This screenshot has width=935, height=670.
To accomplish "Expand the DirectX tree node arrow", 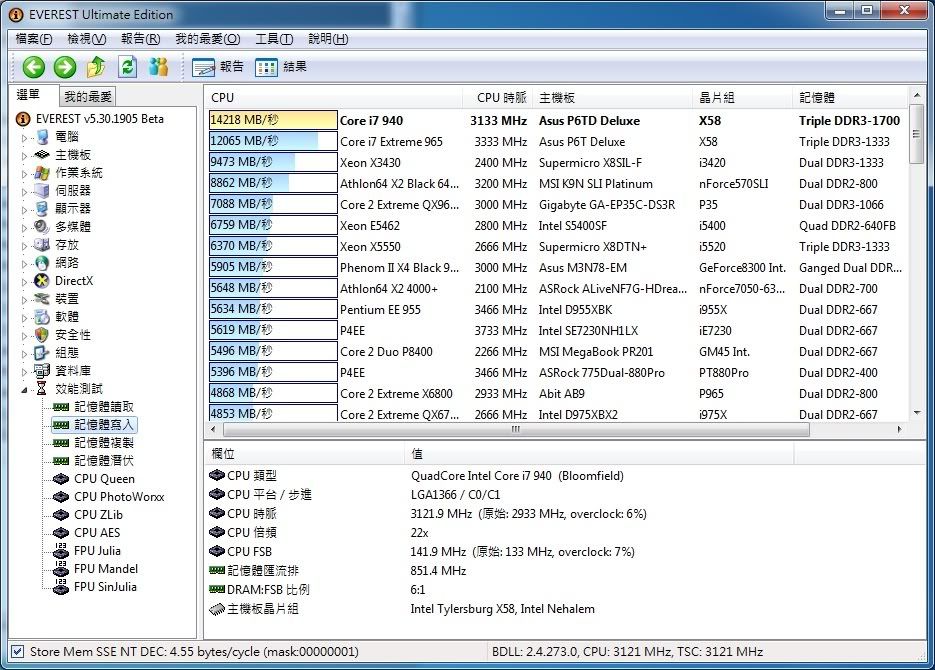I will pyautogui.click(x=24, y=281).
